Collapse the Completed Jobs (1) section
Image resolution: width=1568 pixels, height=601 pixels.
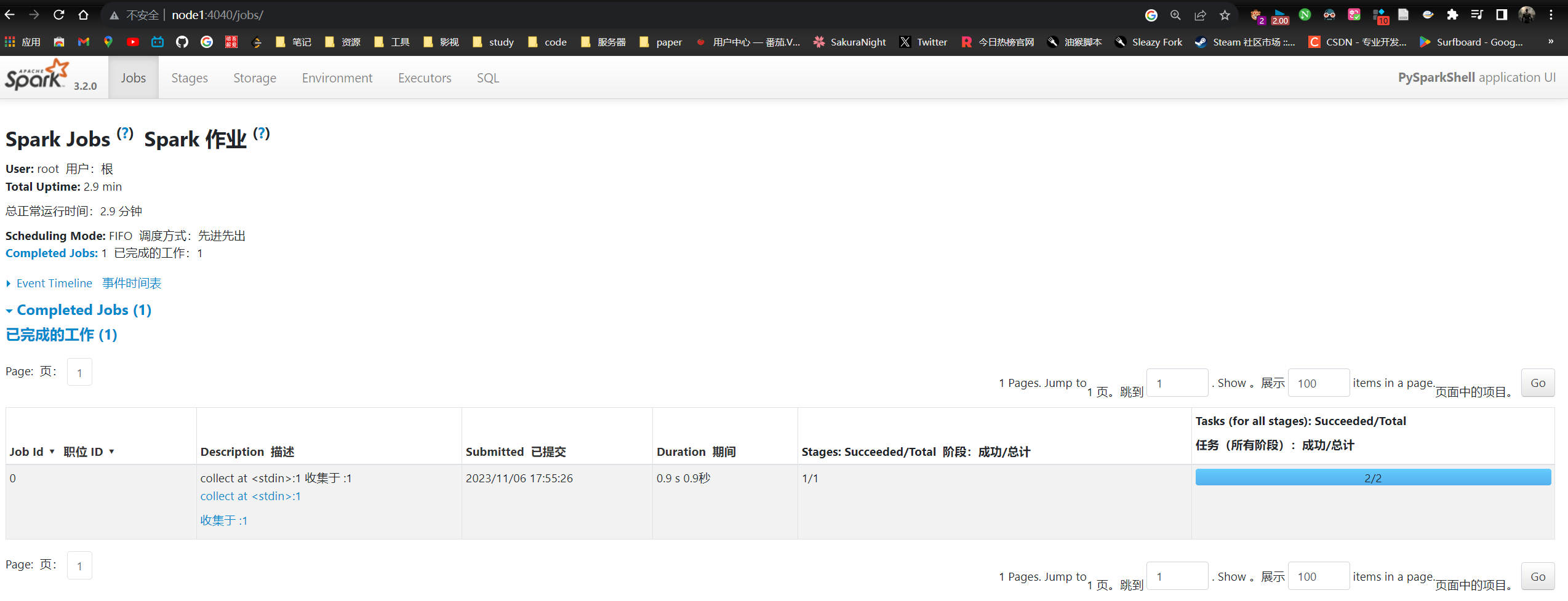(84, 310)
